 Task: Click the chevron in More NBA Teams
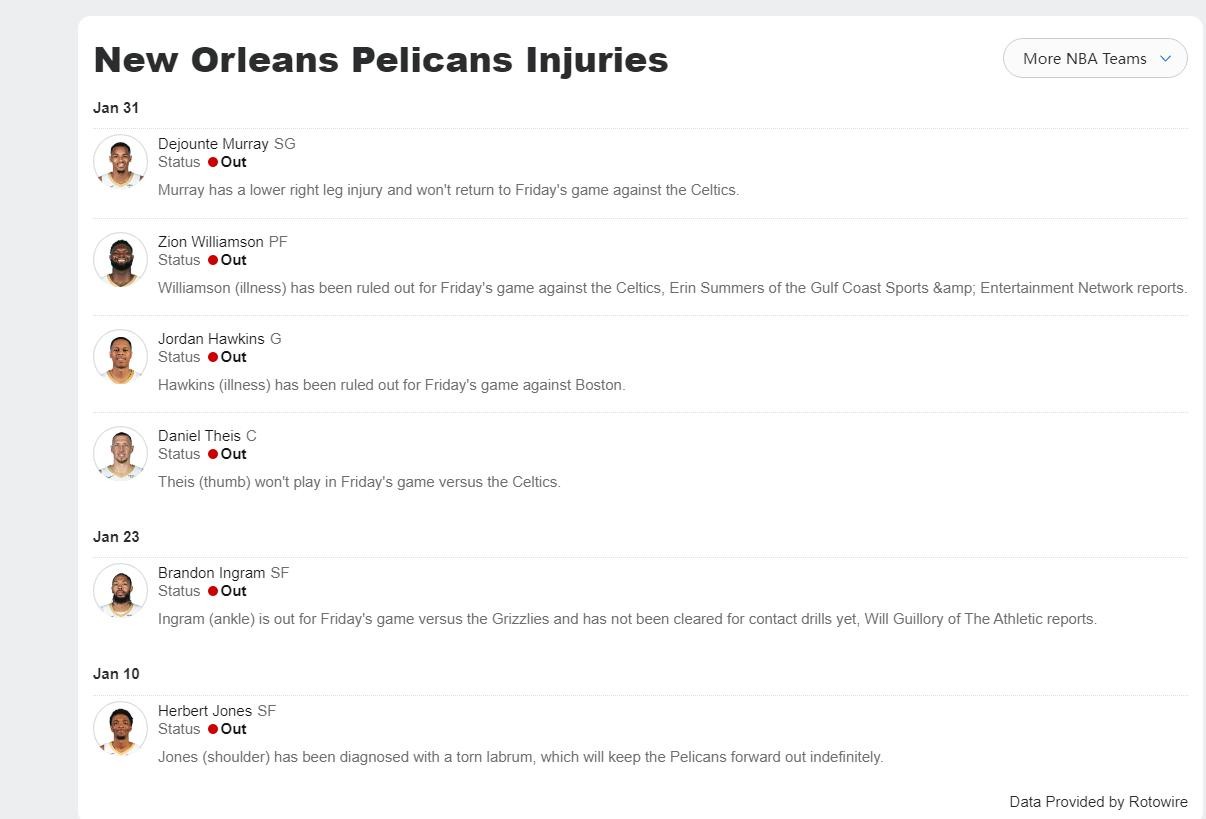click(x=1165, y=59)
